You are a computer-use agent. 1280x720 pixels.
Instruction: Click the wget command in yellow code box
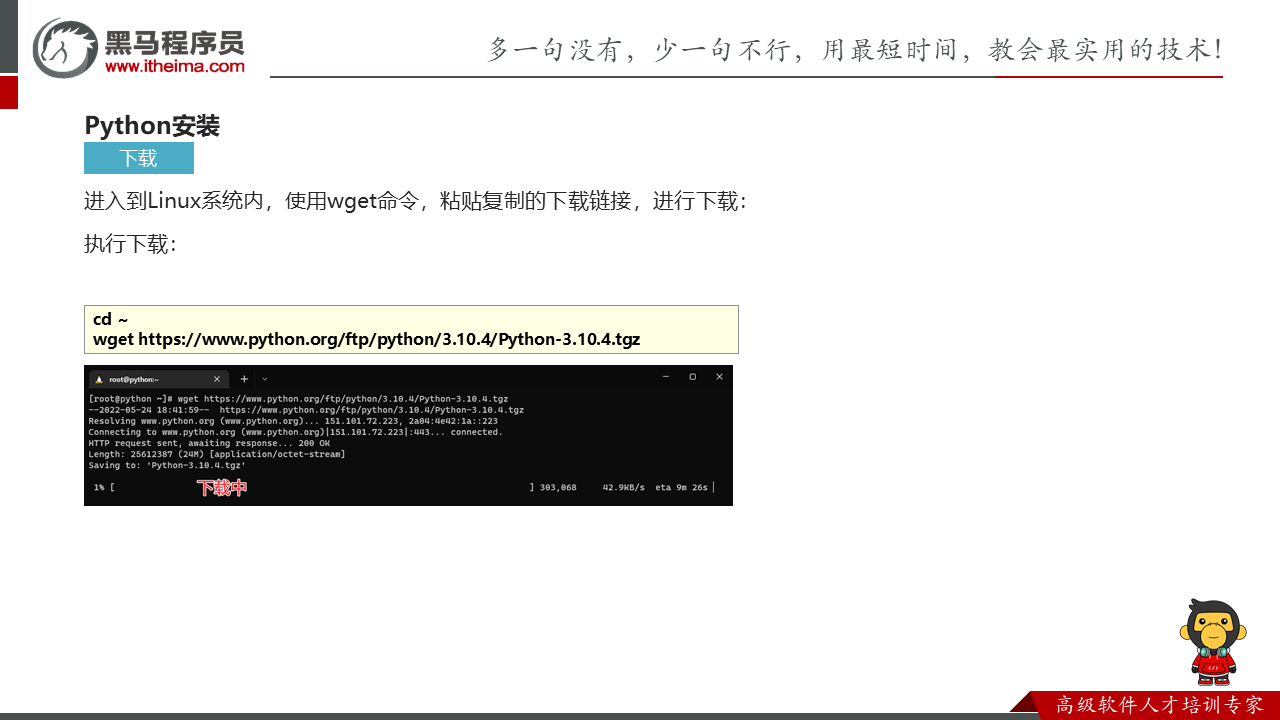(x=366, y=339)
